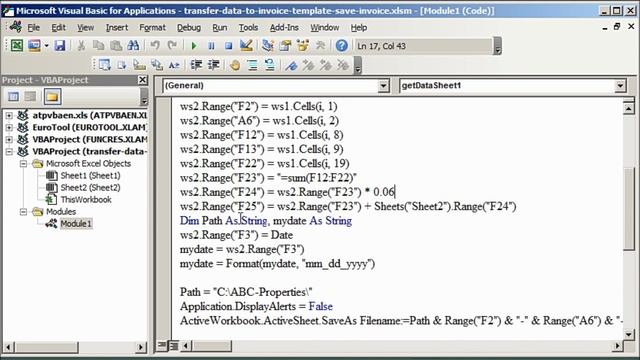Screen dimensions: 640x360
Task: Open the Insert menu
Action: (x=117, y=27)
